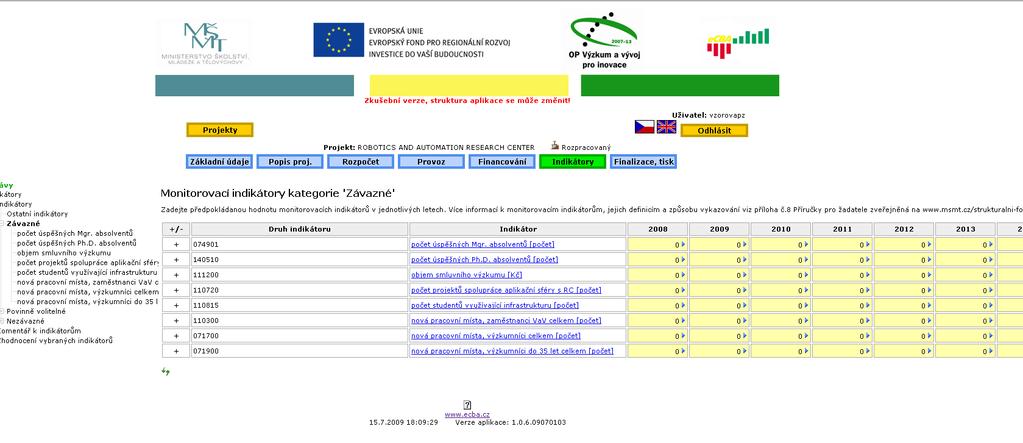Click code 110815 in Druh indikátoru column
The height and width of the screenshot is (443, 1023).
click(x=206, y=305)
